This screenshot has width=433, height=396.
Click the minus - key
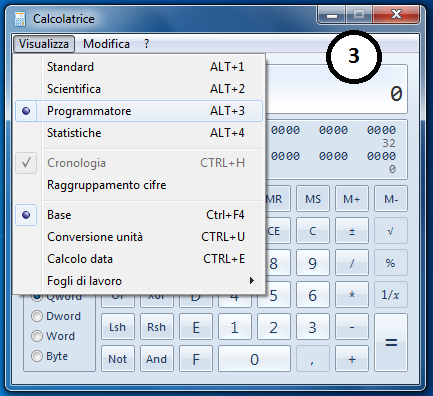click(352, 327)
